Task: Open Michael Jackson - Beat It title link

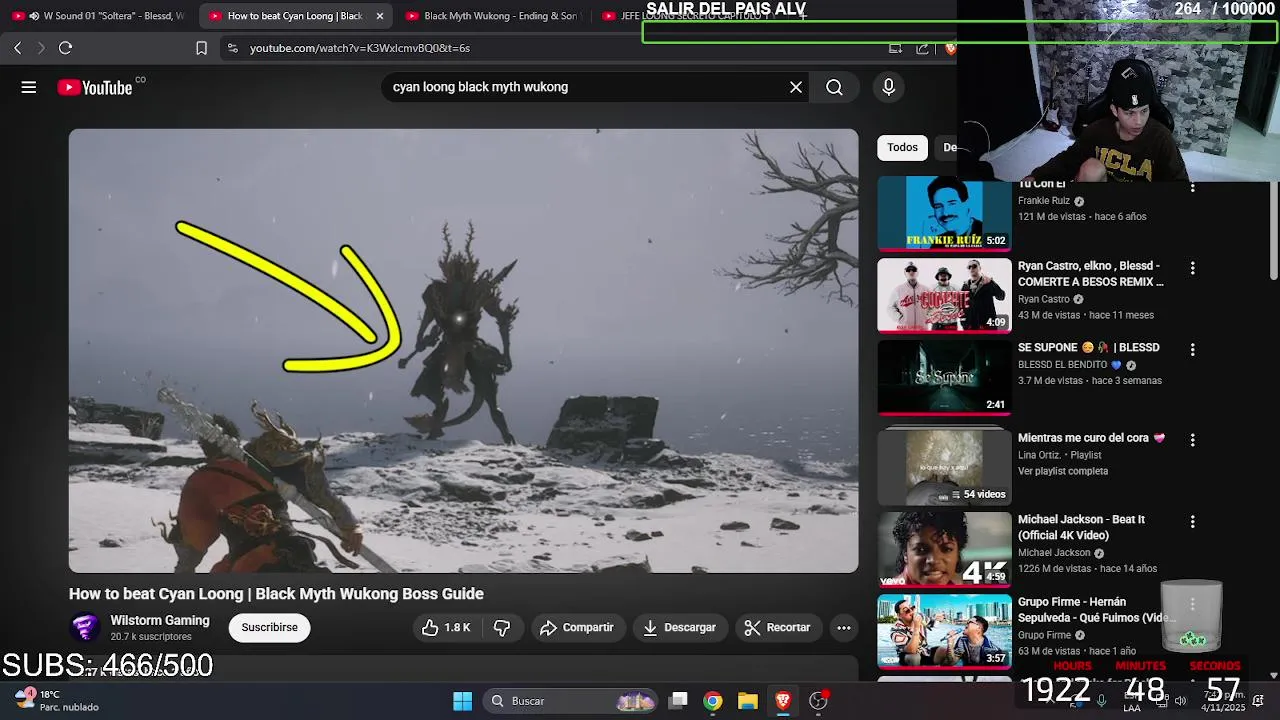Action: click(1081, 527)
